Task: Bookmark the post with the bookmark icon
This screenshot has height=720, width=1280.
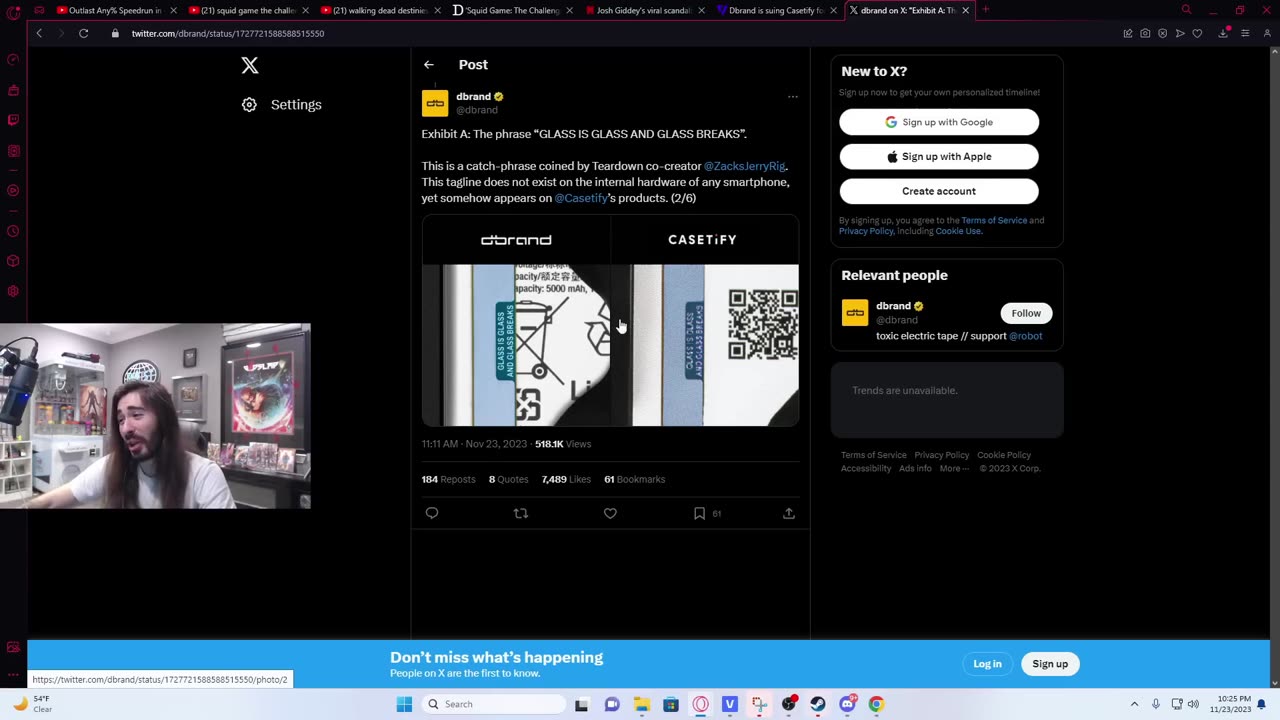Action: [699, 513]
